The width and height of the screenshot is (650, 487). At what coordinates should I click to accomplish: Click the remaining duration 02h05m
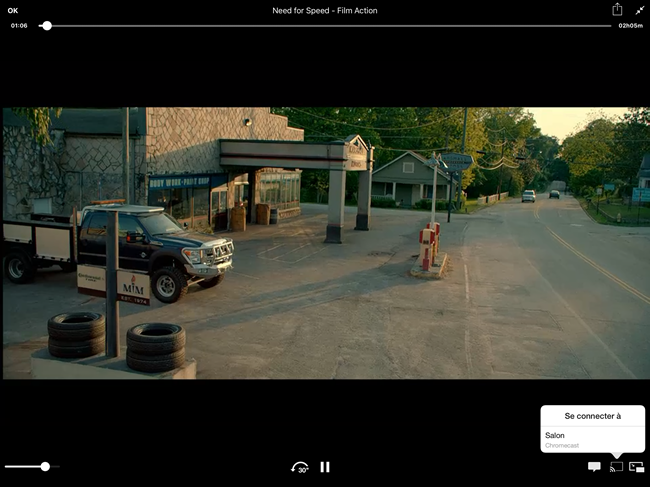pos(631,26)
